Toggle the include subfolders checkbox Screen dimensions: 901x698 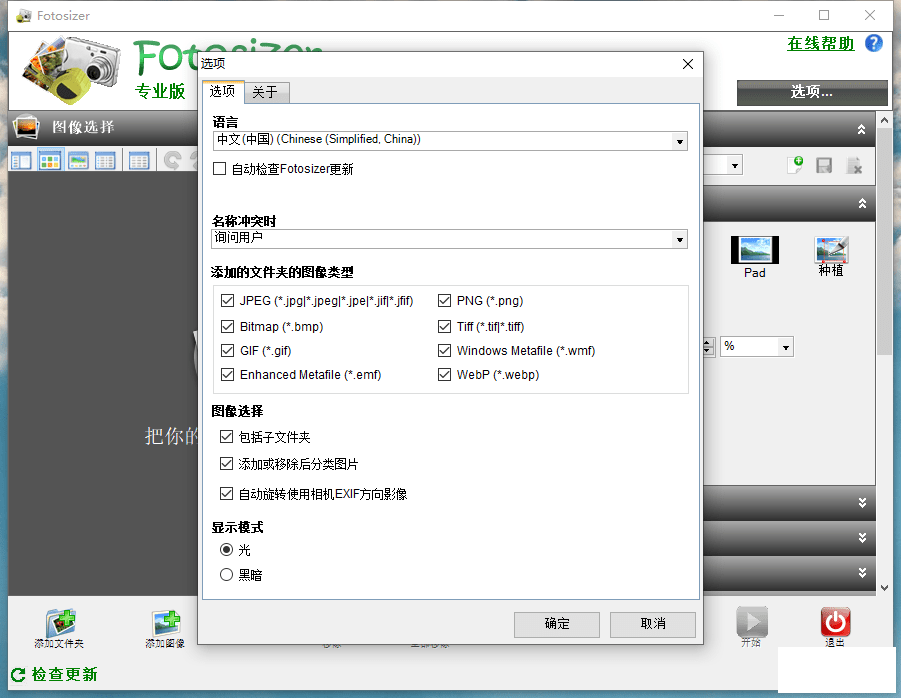pyautogui.click(x=226, y=437)
